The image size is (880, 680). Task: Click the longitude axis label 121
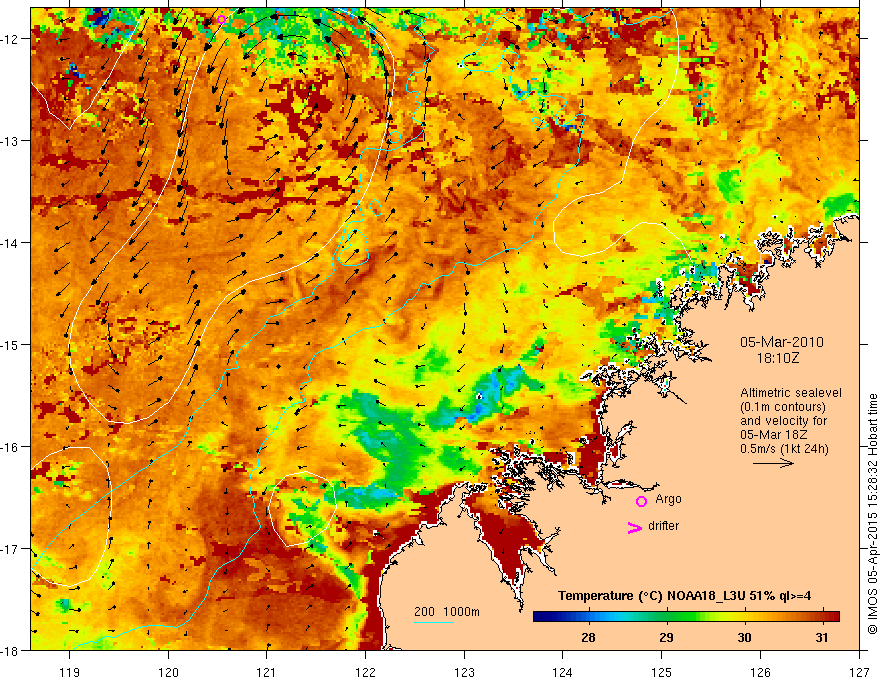pyautogui.click(x=267, y=672)
